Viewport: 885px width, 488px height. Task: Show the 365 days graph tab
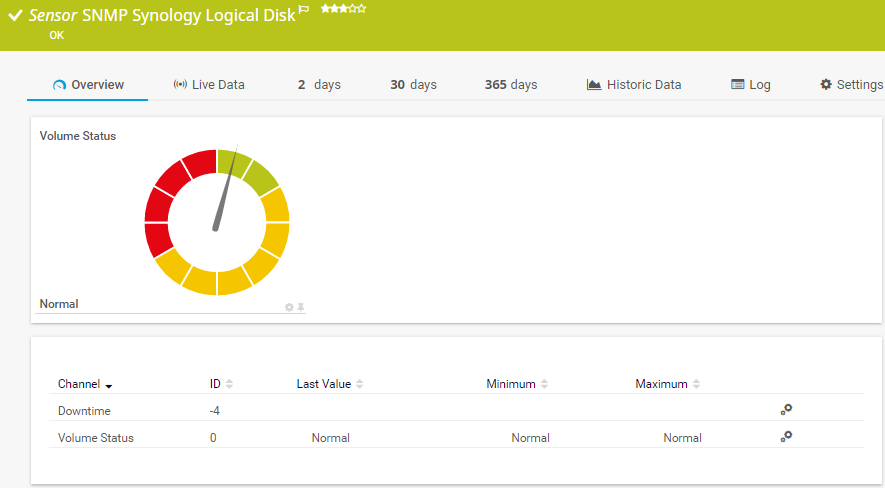(x=511, y=85)
